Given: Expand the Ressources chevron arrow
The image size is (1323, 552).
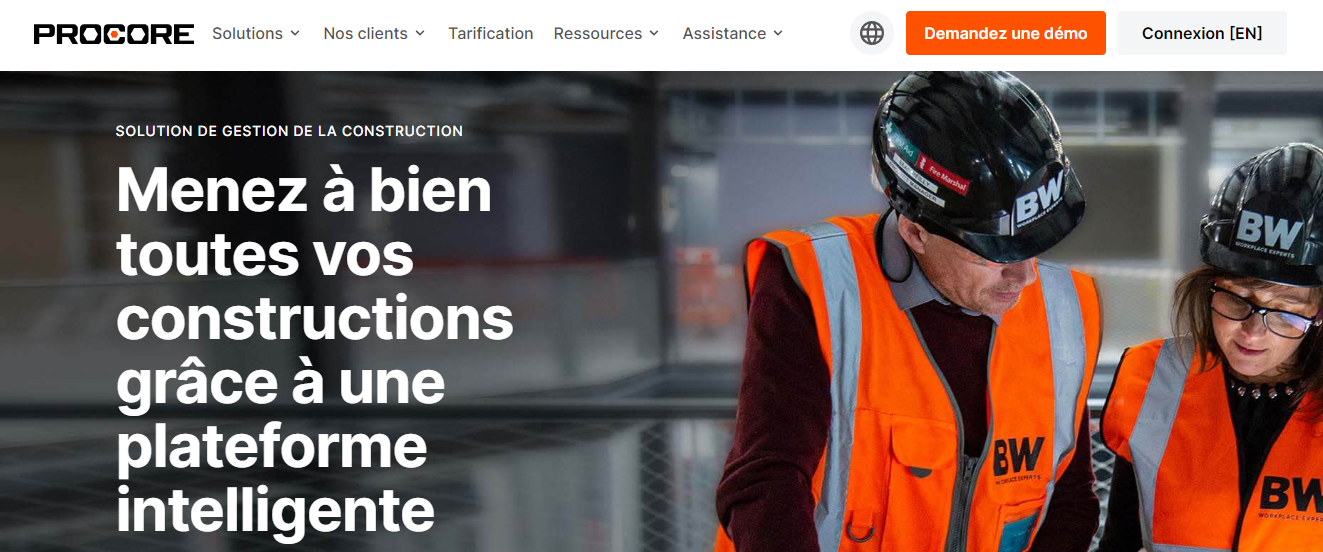Looking at the screenshot, I should pos(654,34).
